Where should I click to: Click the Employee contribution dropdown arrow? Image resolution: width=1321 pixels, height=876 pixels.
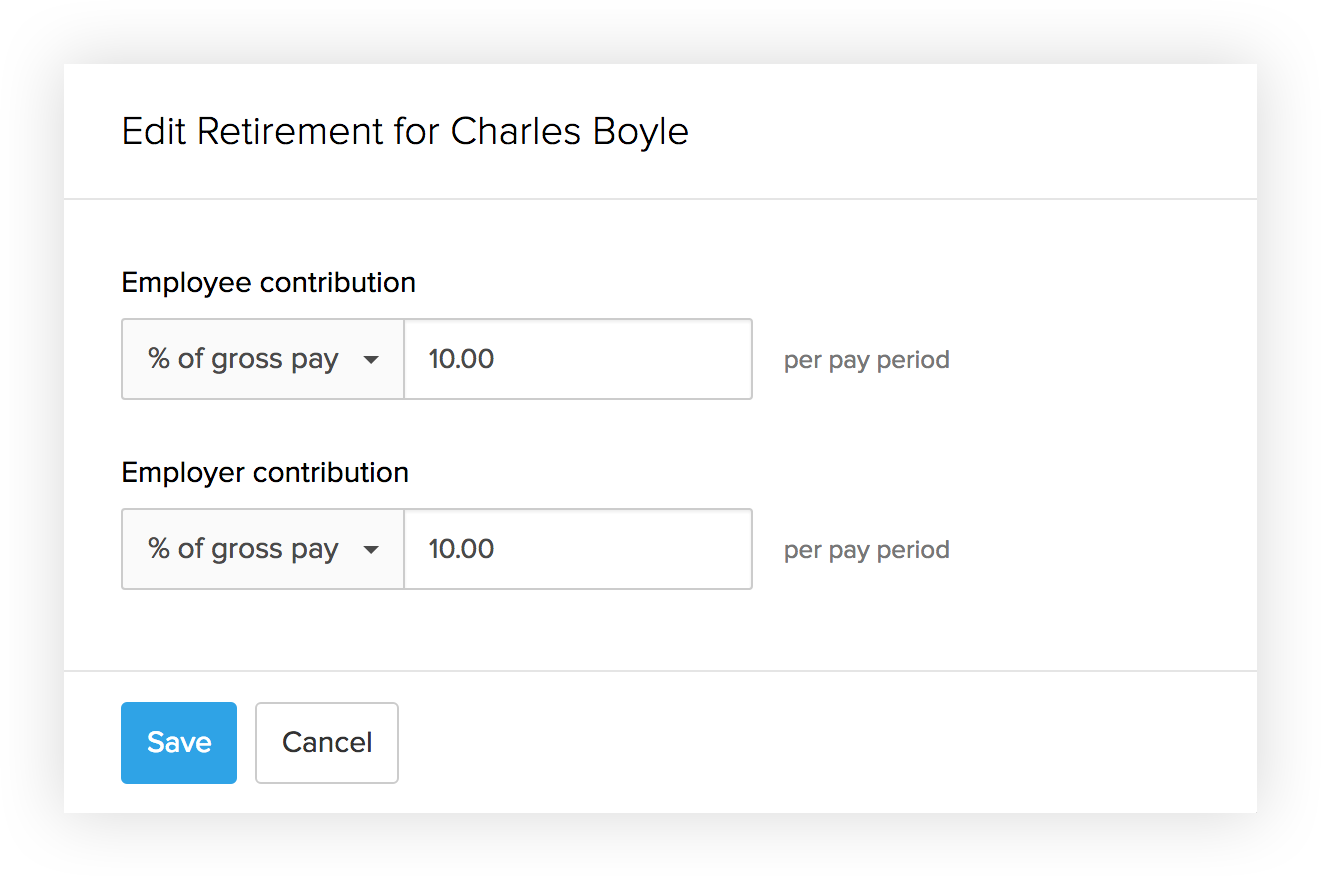point(371,360)
